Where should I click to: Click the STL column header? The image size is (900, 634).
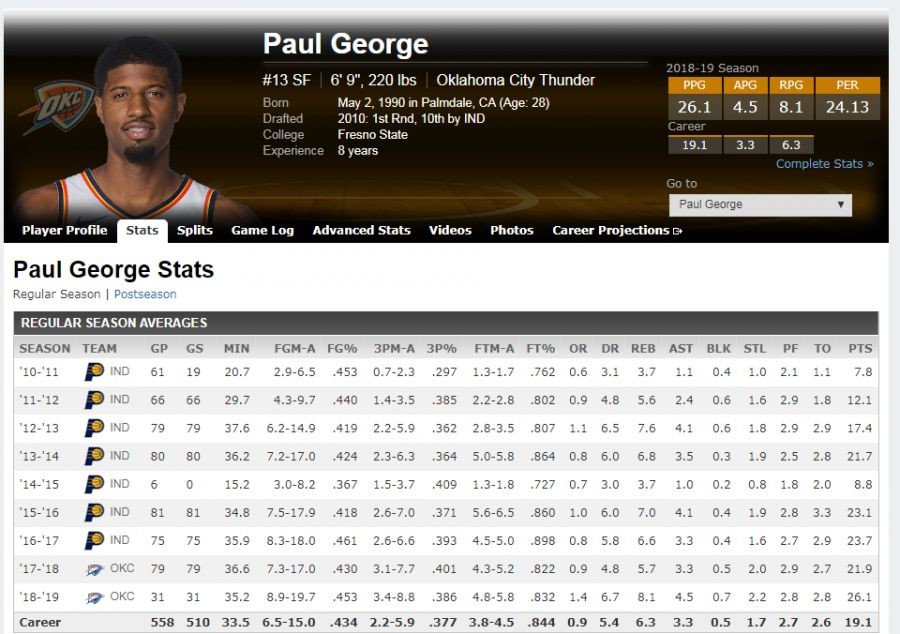click(755, 349)
